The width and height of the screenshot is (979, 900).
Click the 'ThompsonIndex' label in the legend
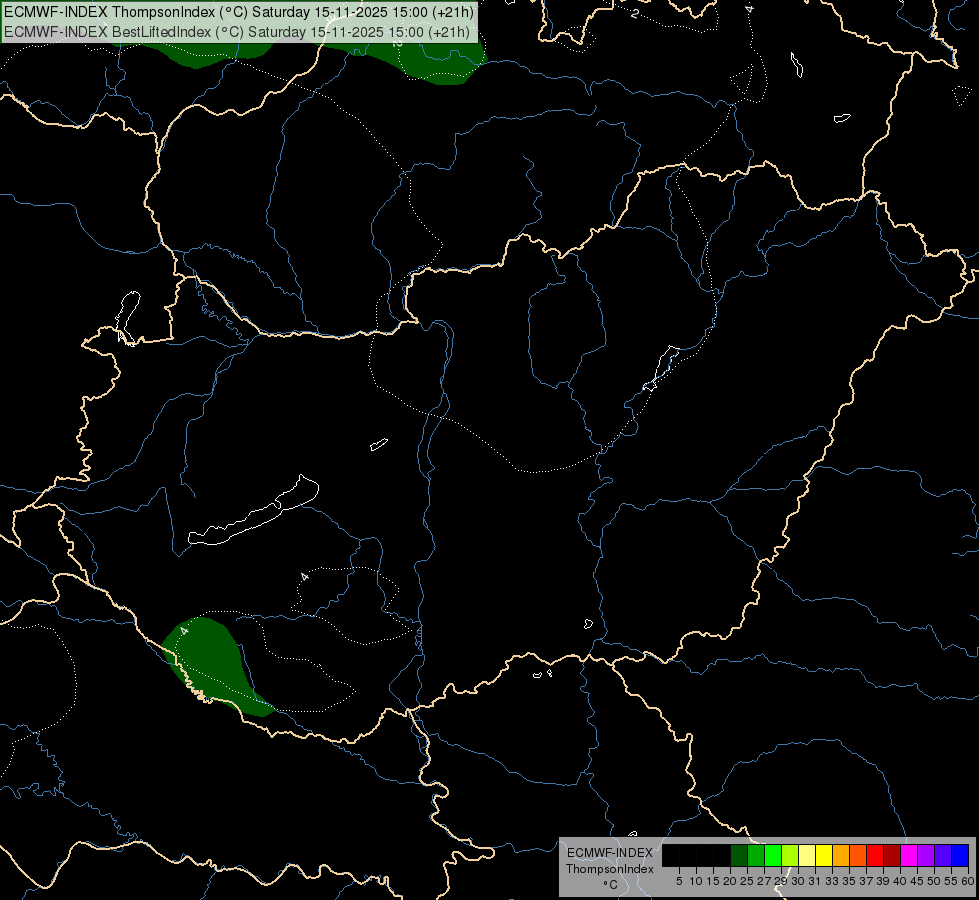609,869
